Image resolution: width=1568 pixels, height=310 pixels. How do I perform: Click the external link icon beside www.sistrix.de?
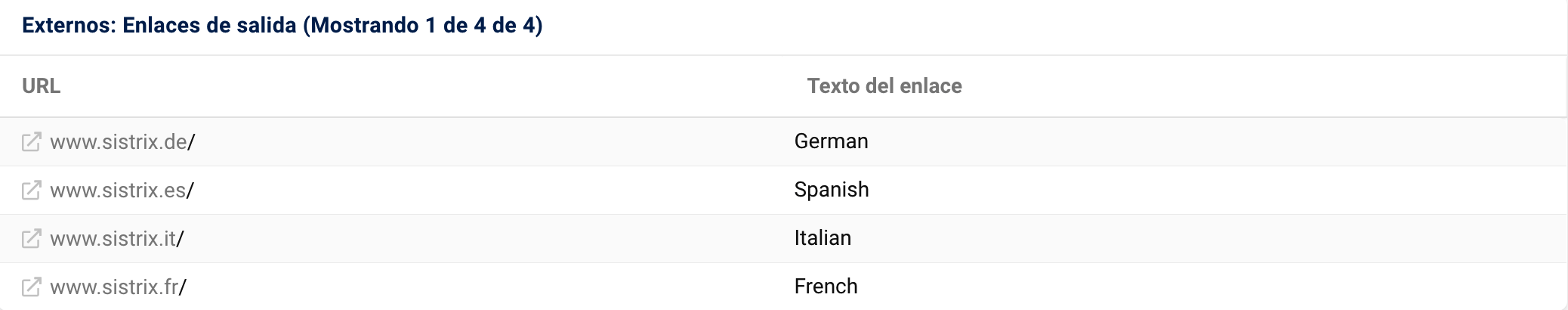pyautogui.click(x=31, y=142)
